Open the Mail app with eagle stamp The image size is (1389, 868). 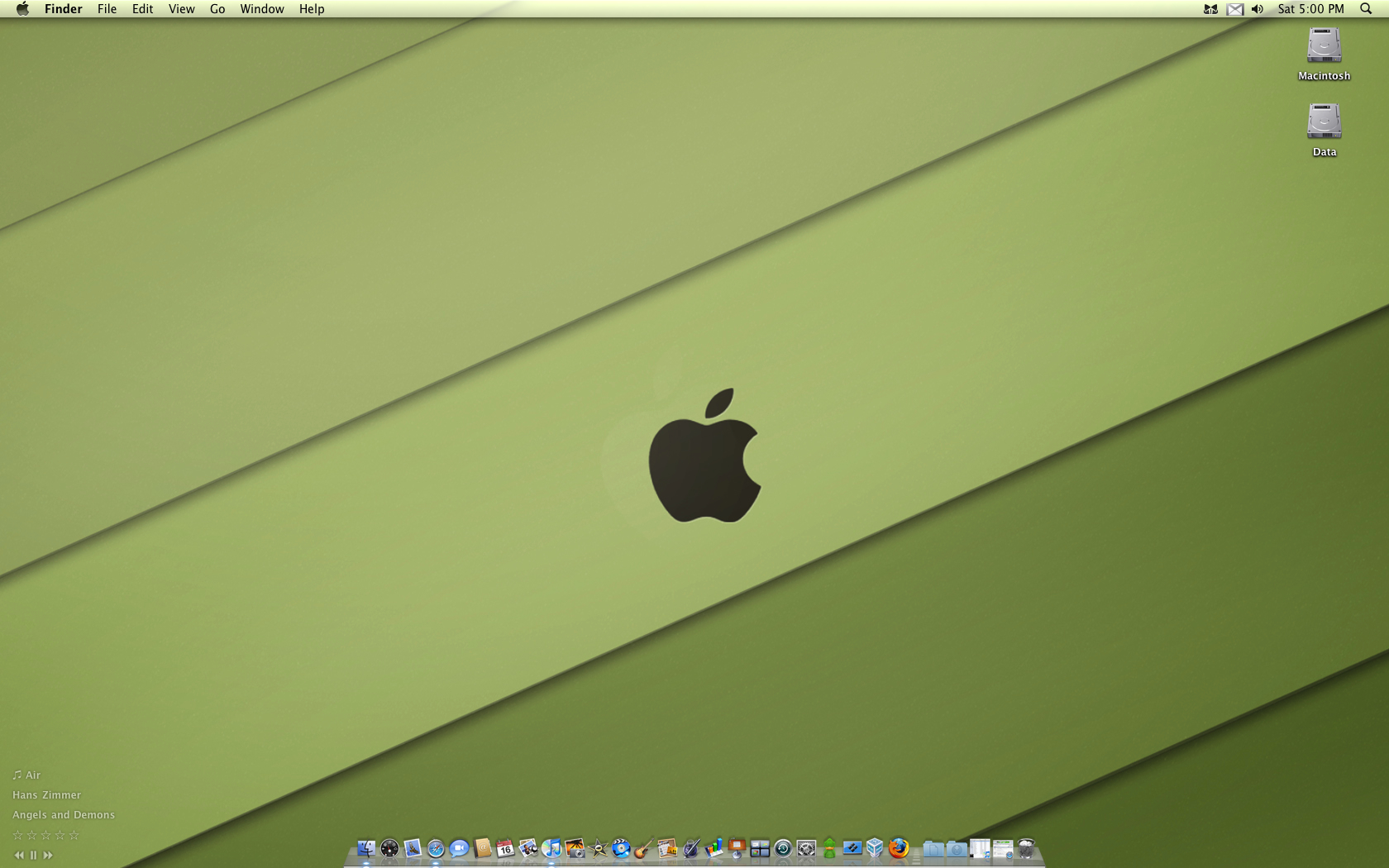click(x=413, y=848)
